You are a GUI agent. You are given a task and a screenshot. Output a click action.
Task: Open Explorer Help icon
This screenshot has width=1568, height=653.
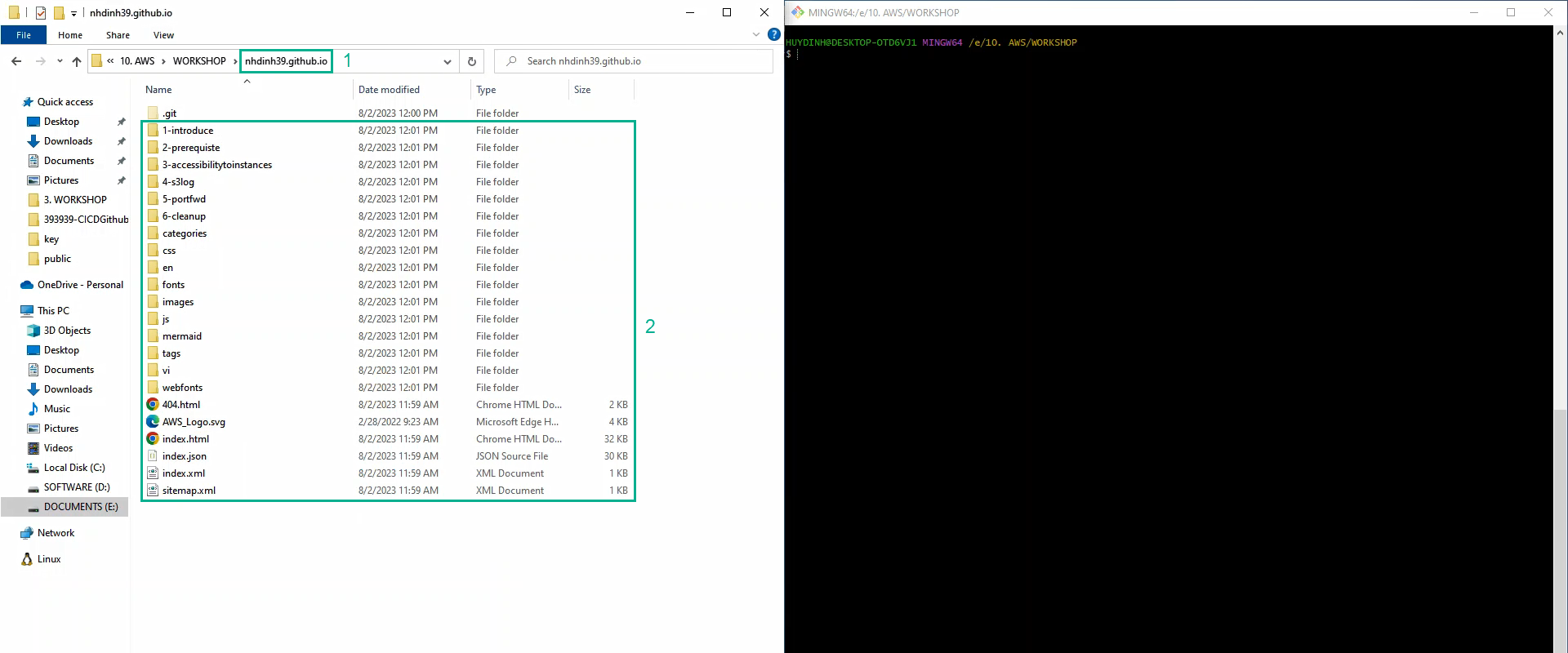773,34
